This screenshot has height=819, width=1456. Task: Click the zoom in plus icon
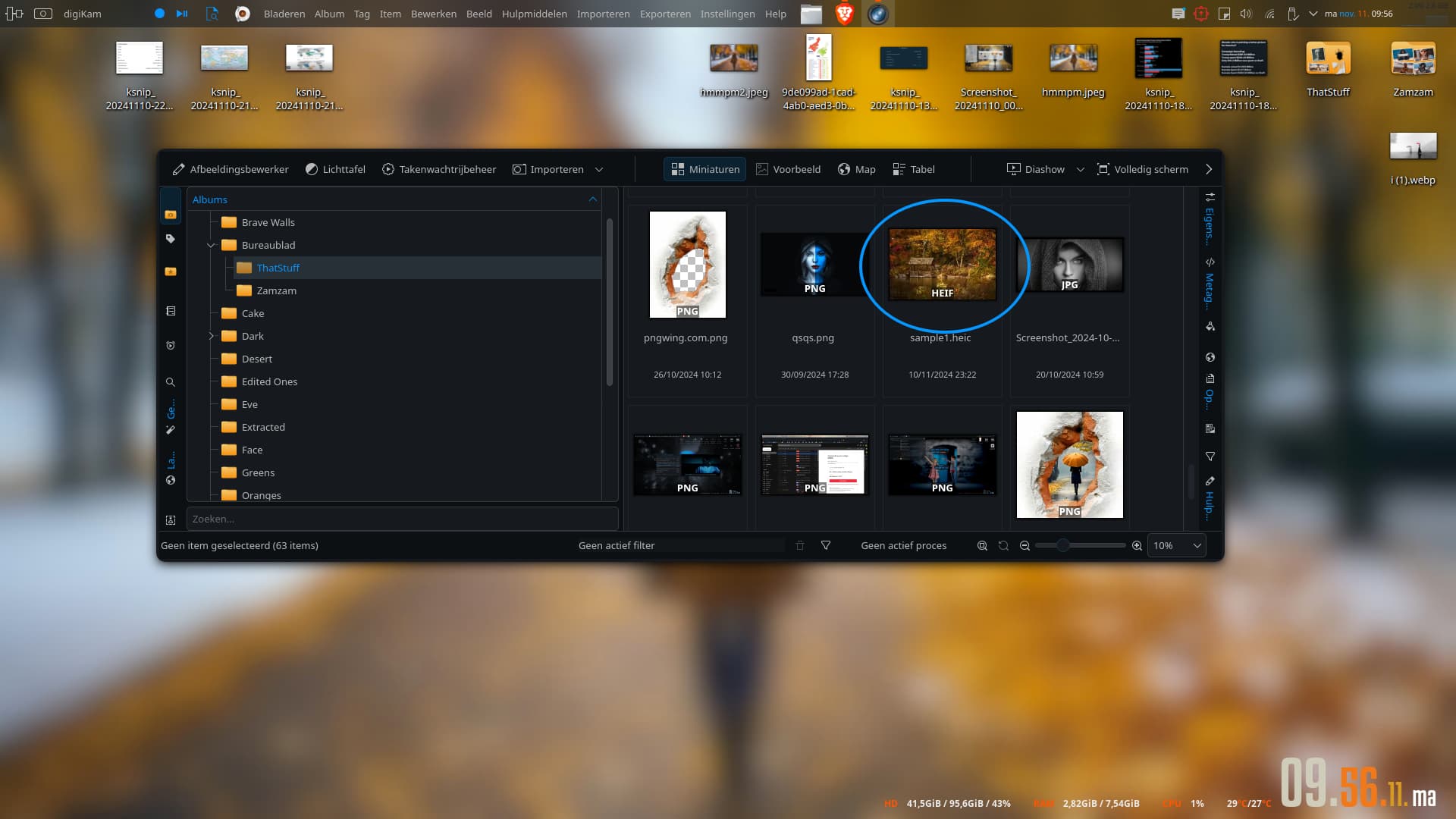click(1137, 545)
